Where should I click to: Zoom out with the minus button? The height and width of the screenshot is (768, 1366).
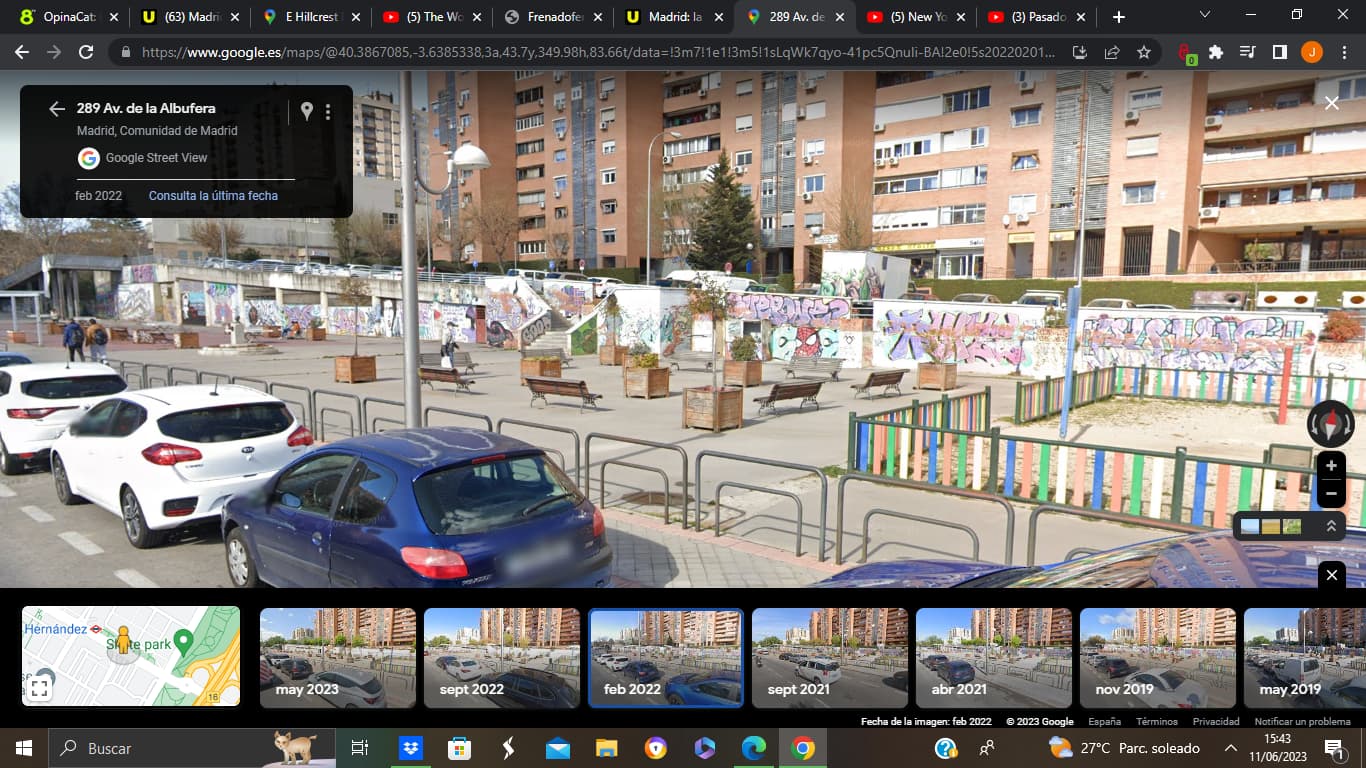(x=1331, y=493)
